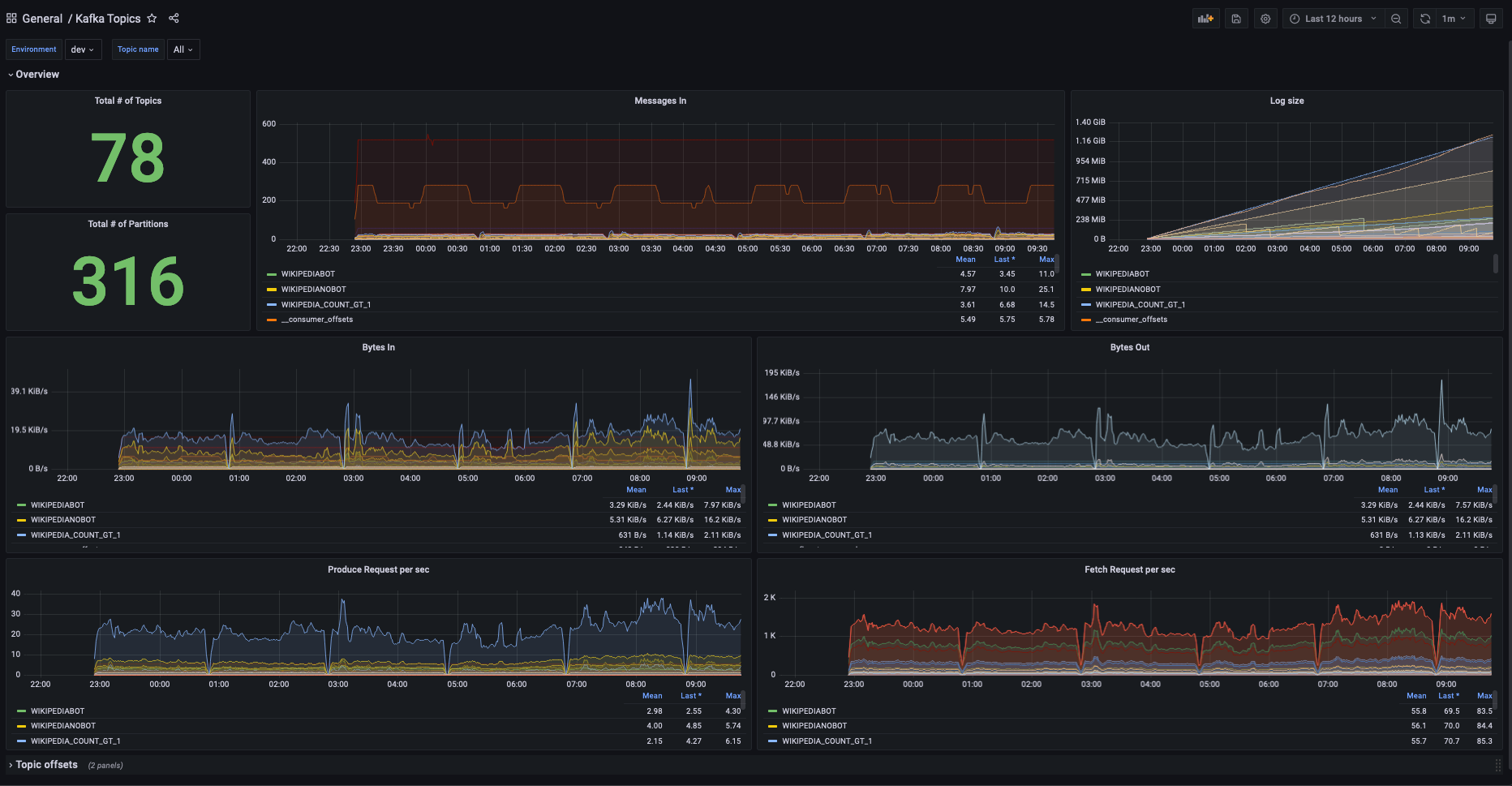
Task: Toggle WIKIPEDIANOBOT series in Messages In legend
Action: coord(314,290)
